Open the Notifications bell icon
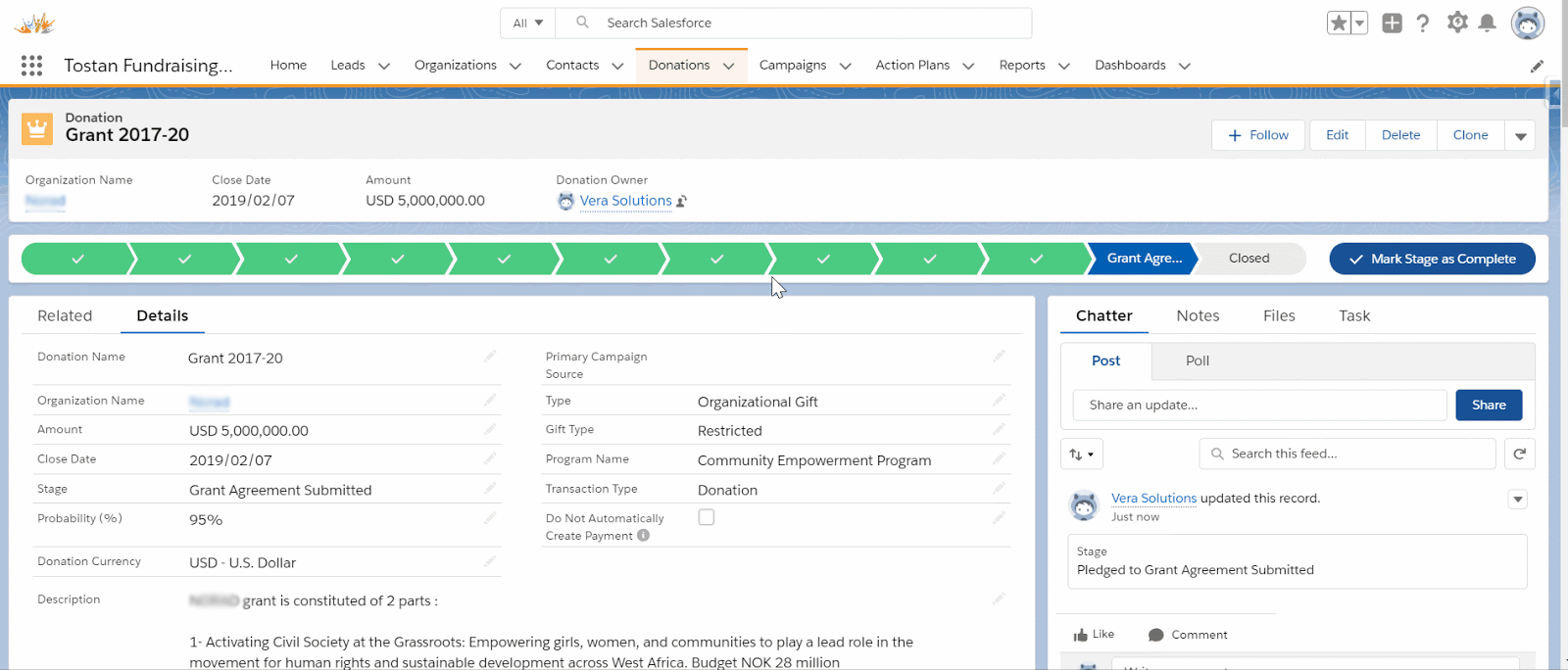Viewport: 1568px width, 670px height. (1488, 23)
